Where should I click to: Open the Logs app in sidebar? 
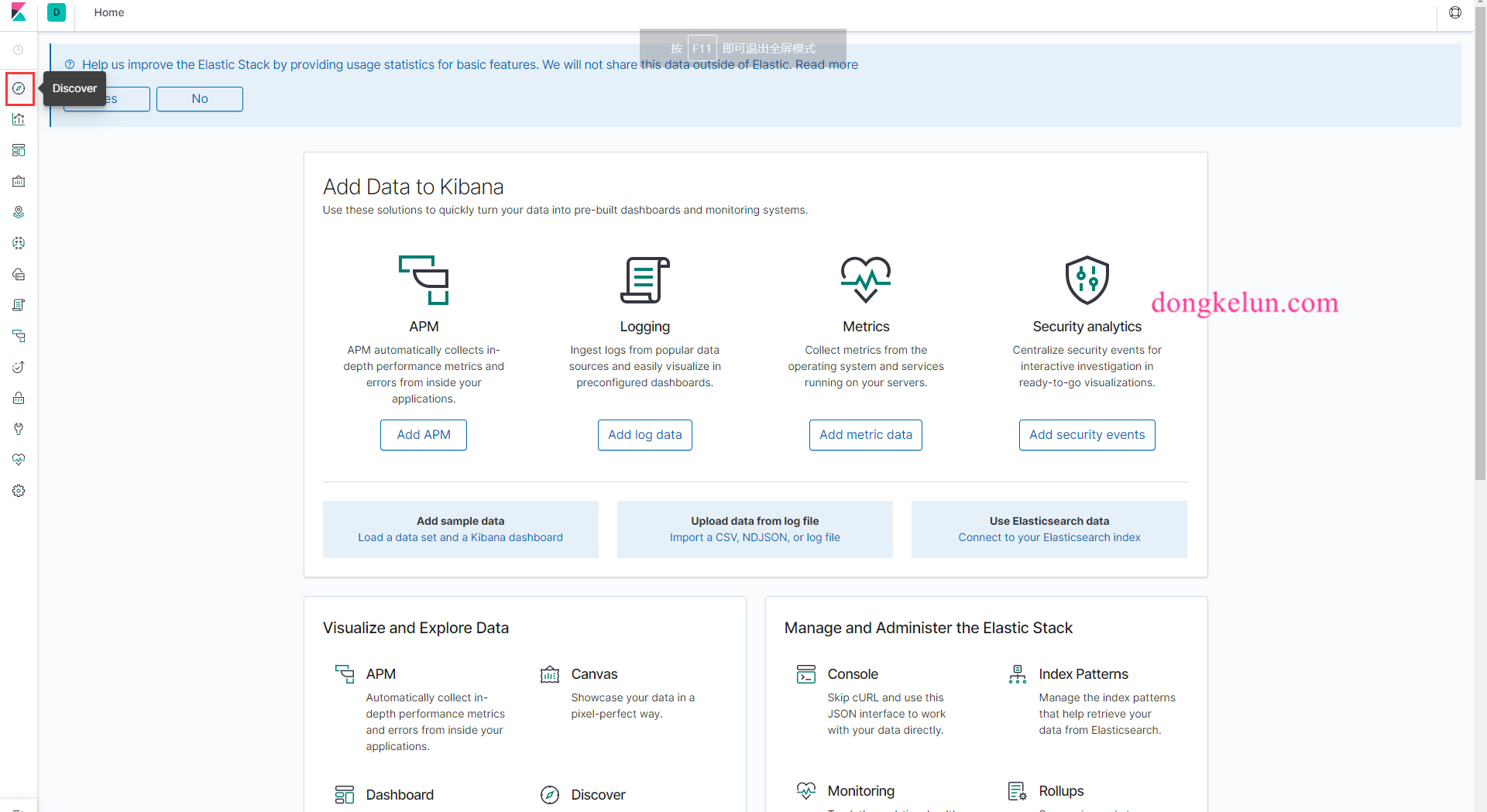(x=19, y=305)
